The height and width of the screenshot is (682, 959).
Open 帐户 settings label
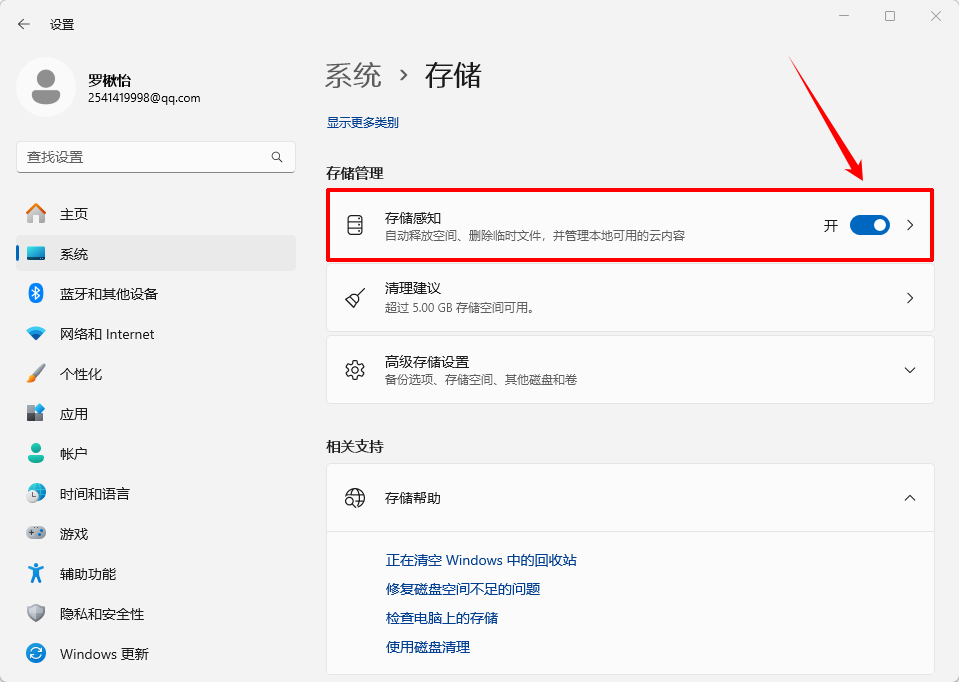[74, 453]
